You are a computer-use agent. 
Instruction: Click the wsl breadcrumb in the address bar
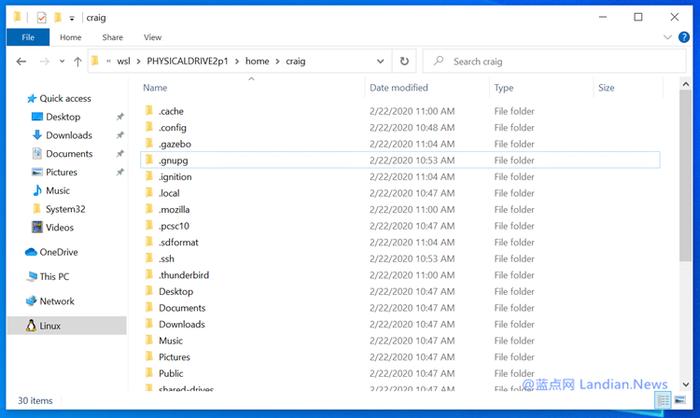coord(123,61)
